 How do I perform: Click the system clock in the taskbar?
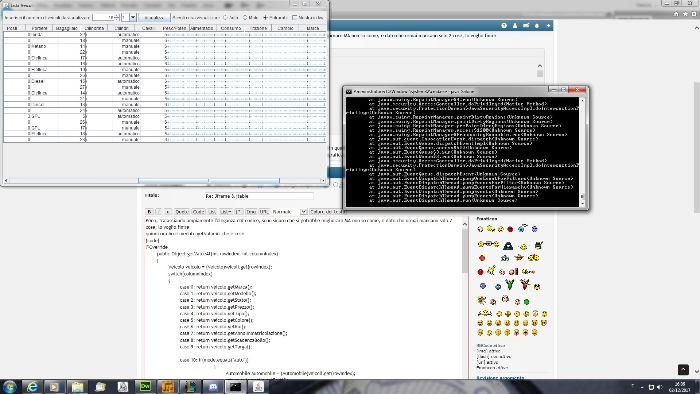679,387
